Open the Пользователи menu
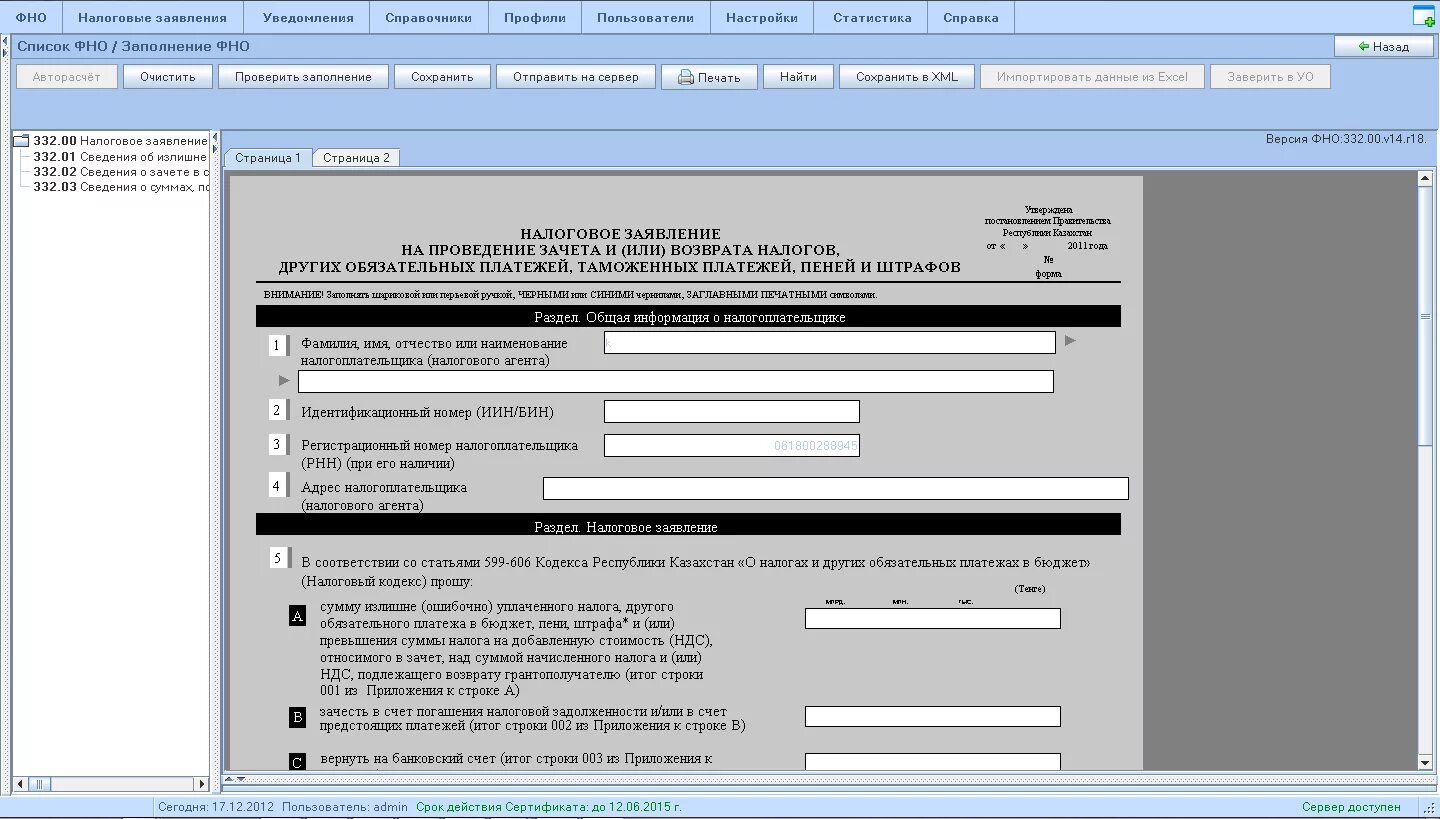Screen dimensions: 1440x819 (645, 18)
